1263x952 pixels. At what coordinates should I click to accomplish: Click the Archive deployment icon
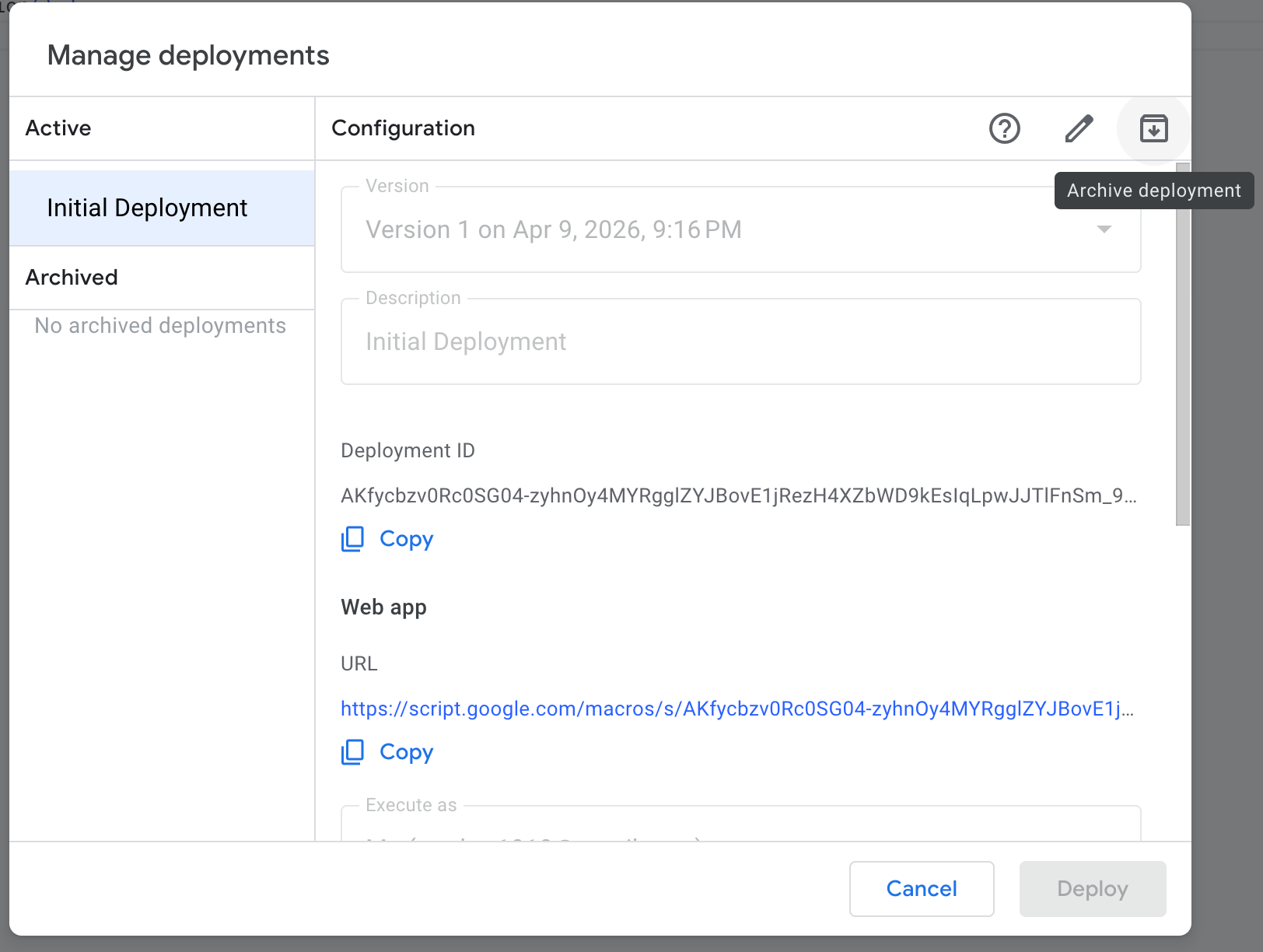pos(1153,128)
